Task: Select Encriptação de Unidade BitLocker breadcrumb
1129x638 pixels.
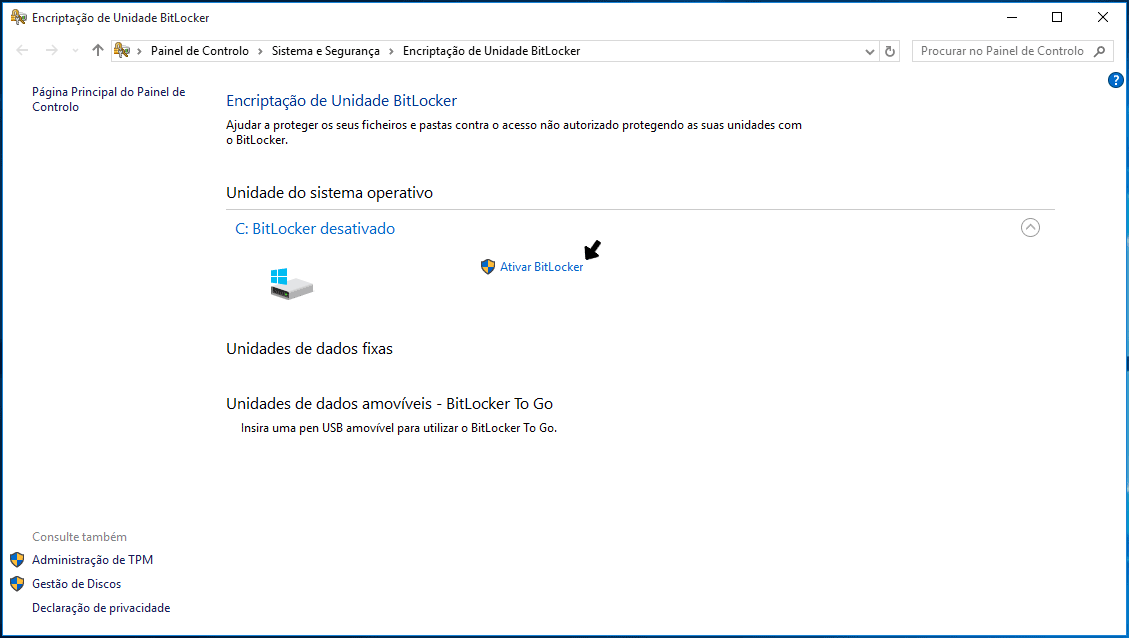Action: tap(491, 51)
